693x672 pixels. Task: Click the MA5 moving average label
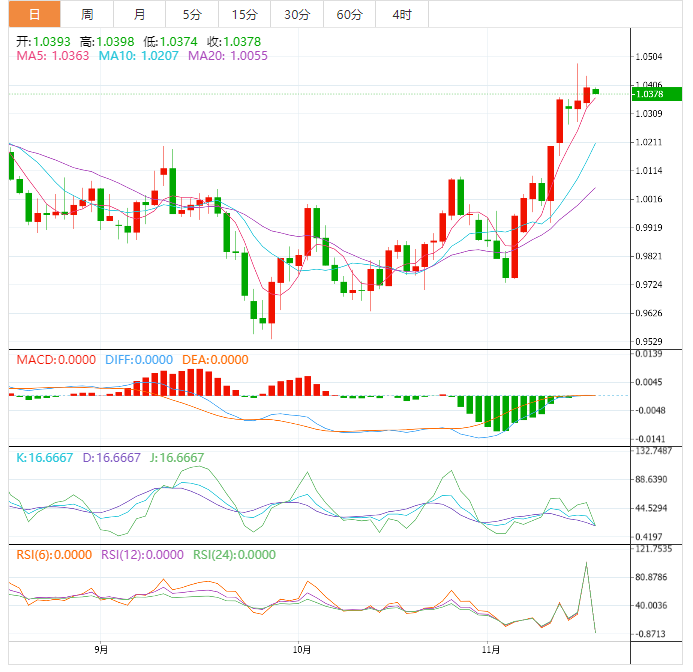(53, 56)
